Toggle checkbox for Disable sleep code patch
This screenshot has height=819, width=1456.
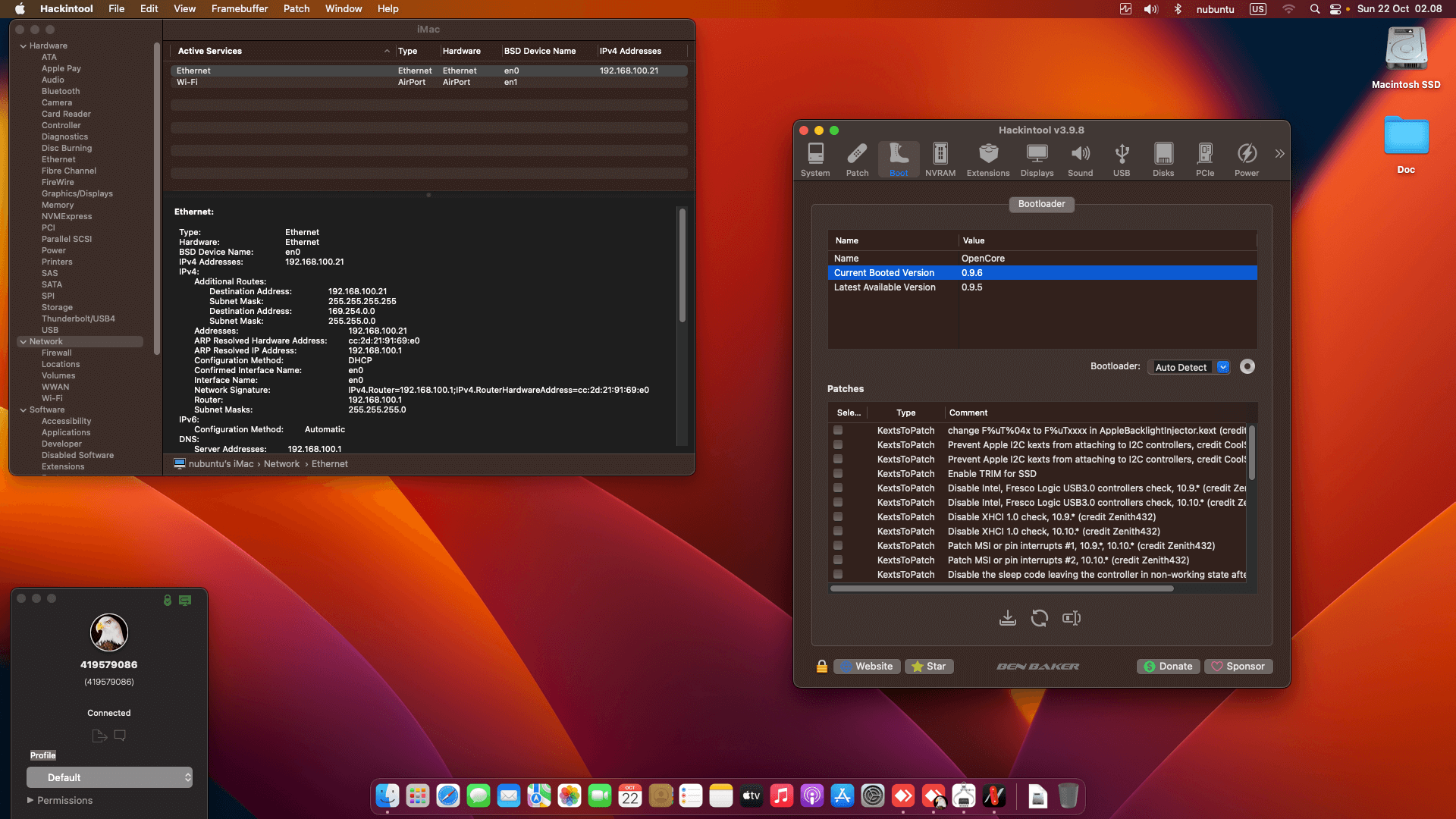(838, 574)
